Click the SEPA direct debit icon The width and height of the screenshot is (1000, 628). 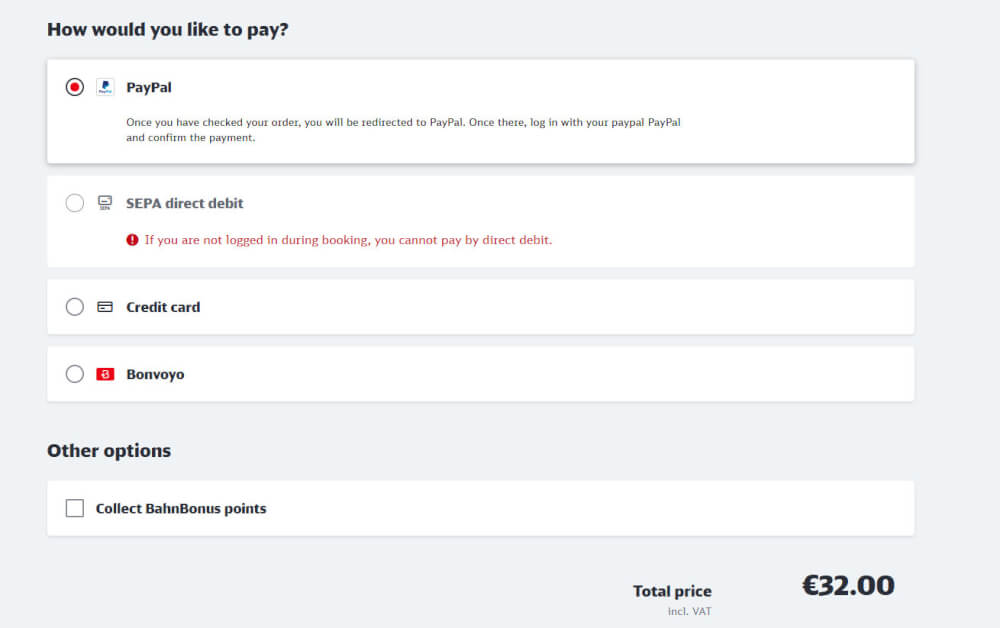tap(105, 203)
